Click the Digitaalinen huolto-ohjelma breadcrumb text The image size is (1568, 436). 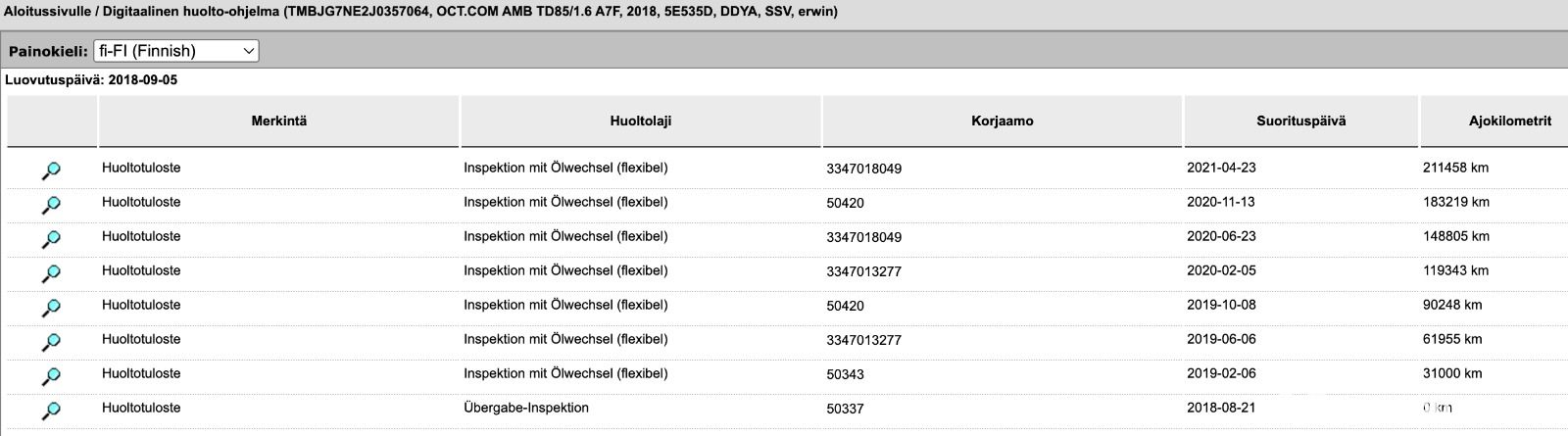(x=180, y=12)
